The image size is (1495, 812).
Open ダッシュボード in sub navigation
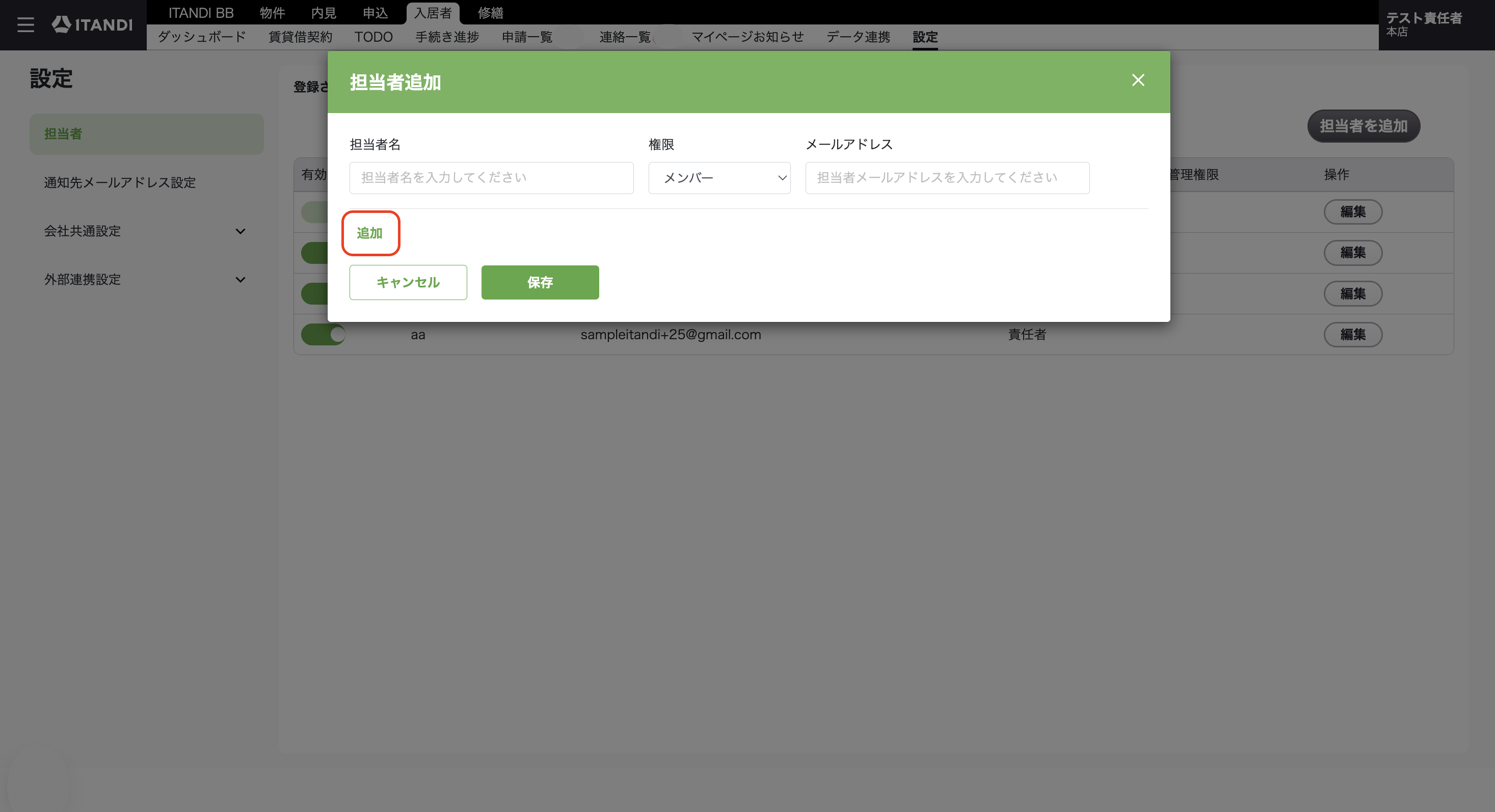pos(202,37)
